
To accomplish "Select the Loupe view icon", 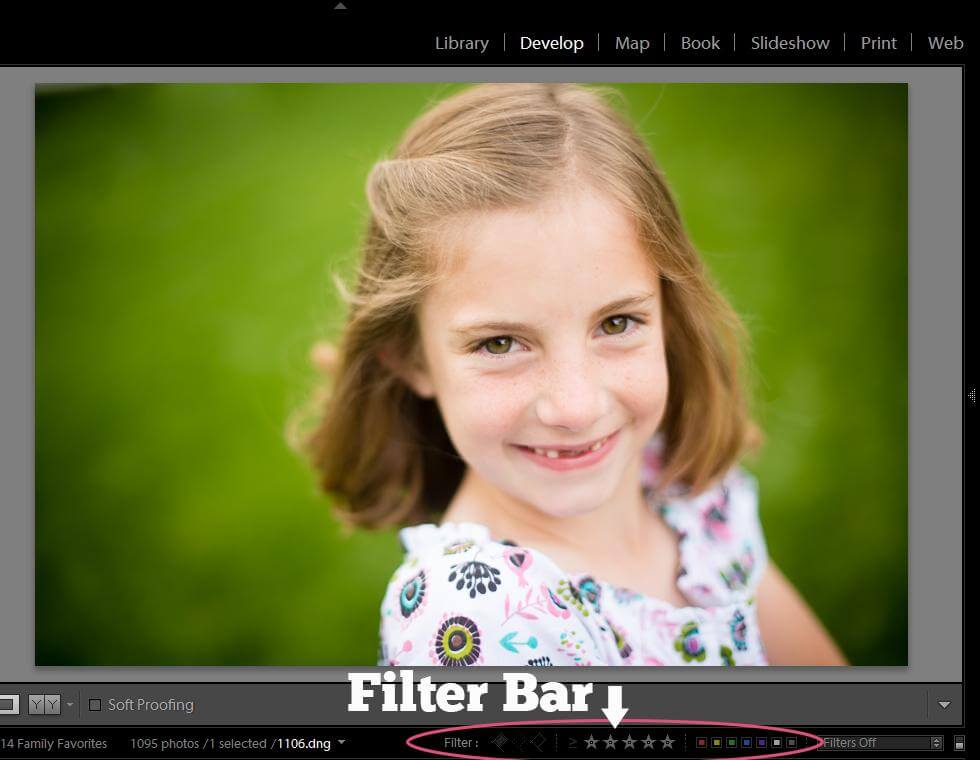I will [9, 704].
